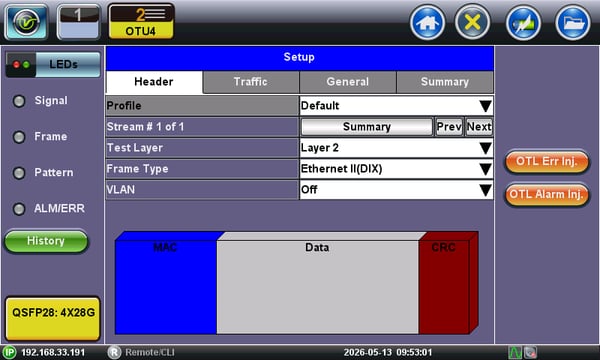Viewport: 600px width, 360px height.
Task: Open the General tab
Action: pos(347,82)
